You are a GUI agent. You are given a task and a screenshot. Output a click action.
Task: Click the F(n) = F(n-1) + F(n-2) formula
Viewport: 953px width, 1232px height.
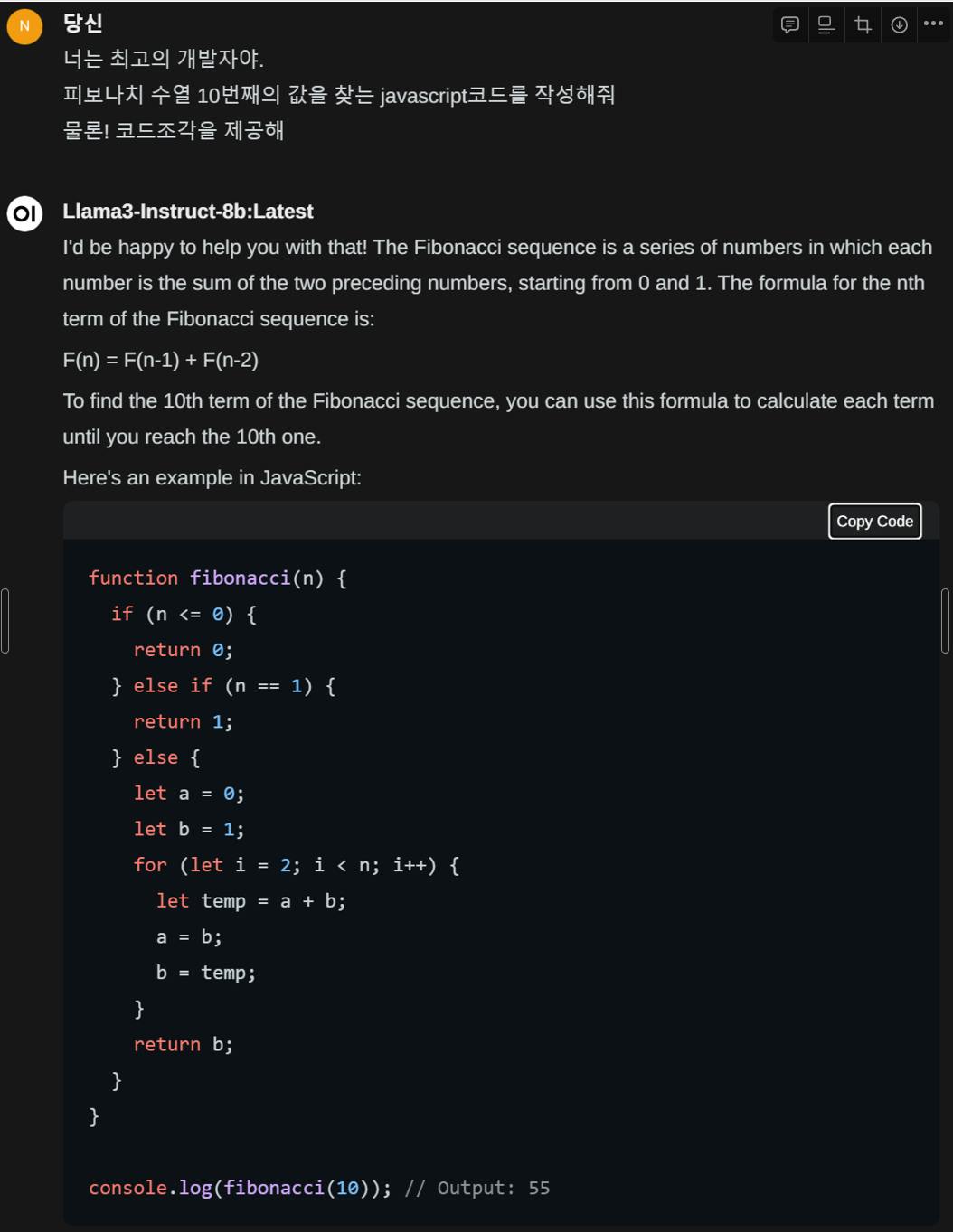click(x=161, y=360)
